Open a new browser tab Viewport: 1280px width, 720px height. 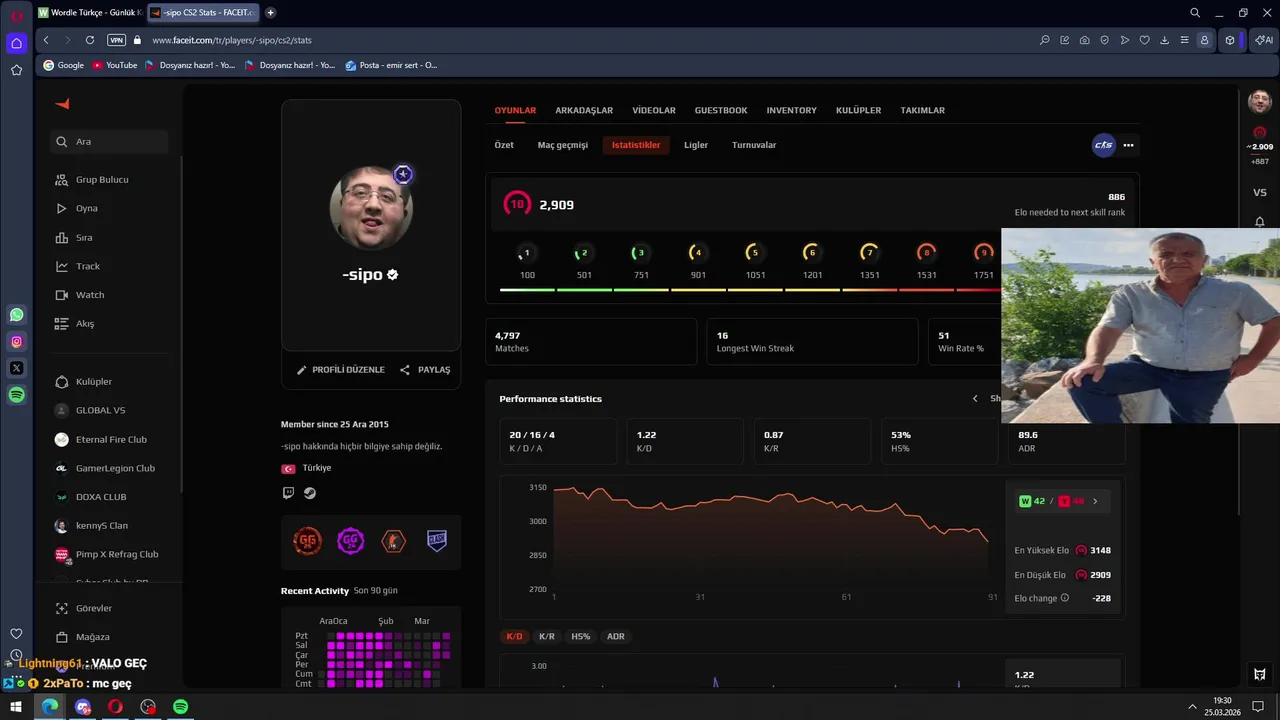270,13
